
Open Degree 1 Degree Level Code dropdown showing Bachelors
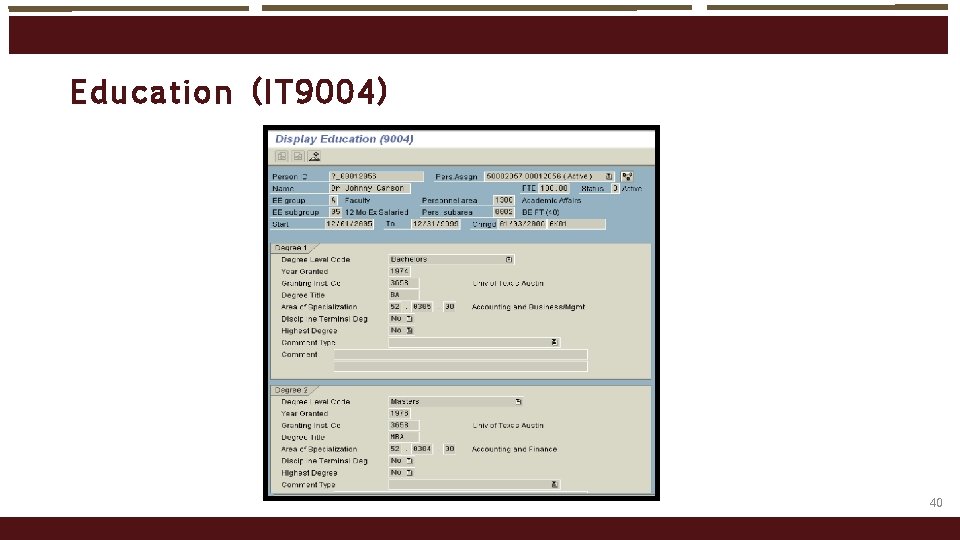pos(509,260)
